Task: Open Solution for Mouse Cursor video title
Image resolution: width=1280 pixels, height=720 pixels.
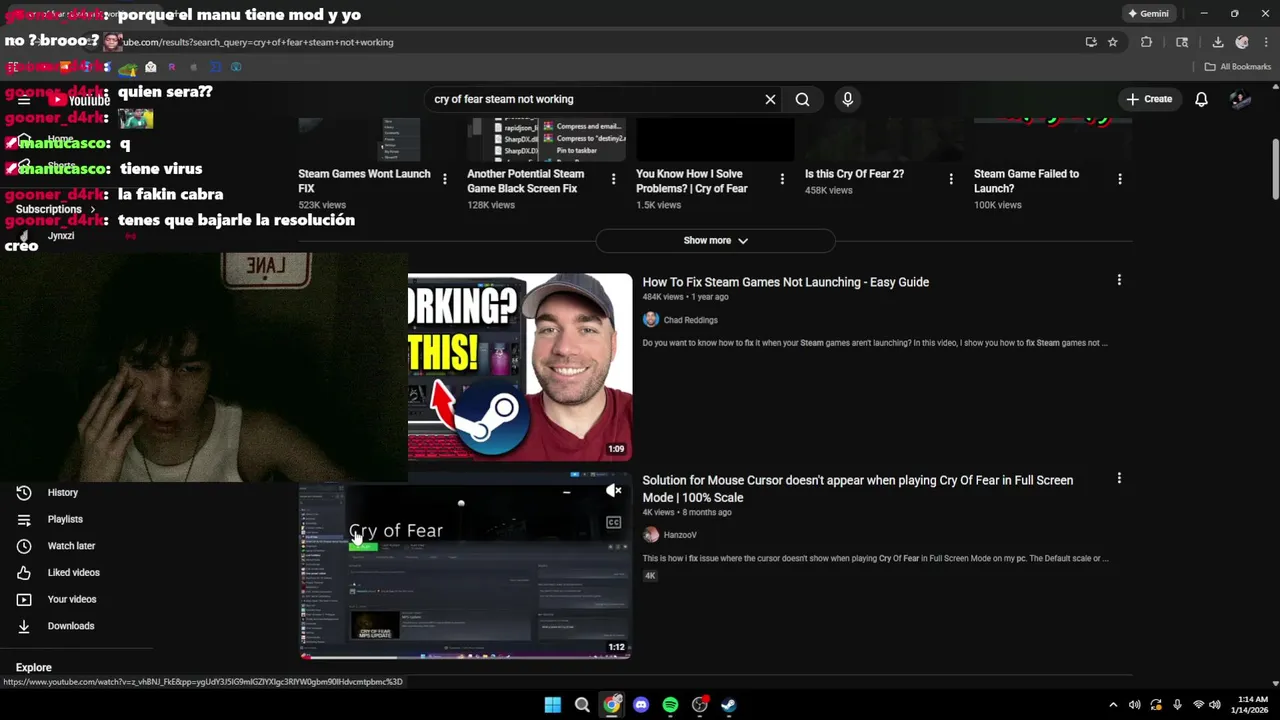Action: 857,489
